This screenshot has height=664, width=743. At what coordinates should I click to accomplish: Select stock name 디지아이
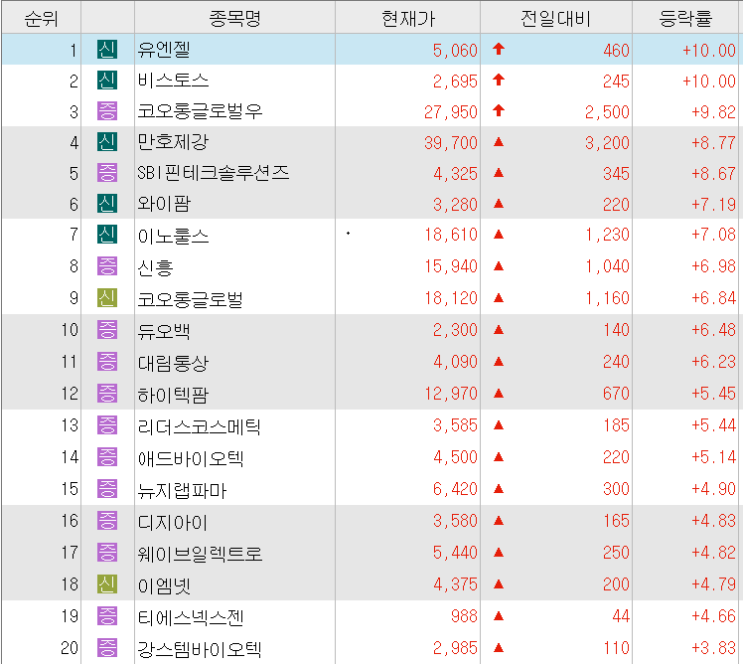[173, 521]
